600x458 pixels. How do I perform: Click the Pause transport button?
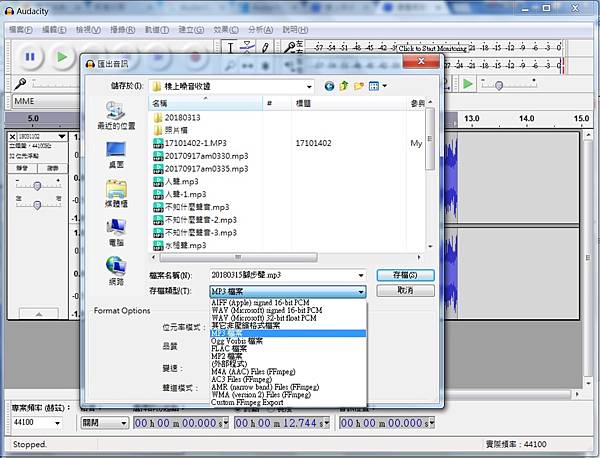click(29, 57)
